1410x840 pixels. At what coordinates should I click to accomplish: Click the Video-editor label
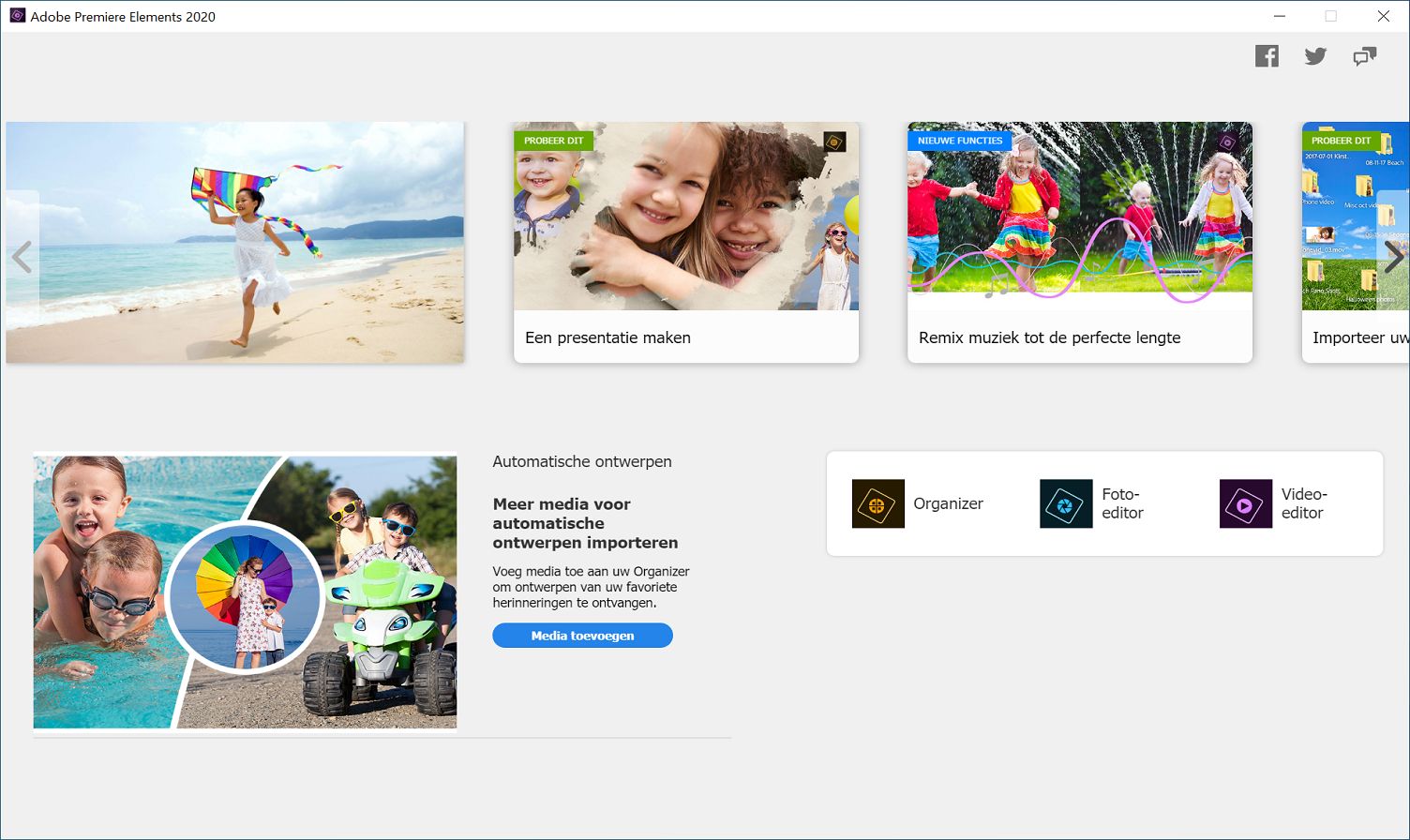coord(1304,503)
